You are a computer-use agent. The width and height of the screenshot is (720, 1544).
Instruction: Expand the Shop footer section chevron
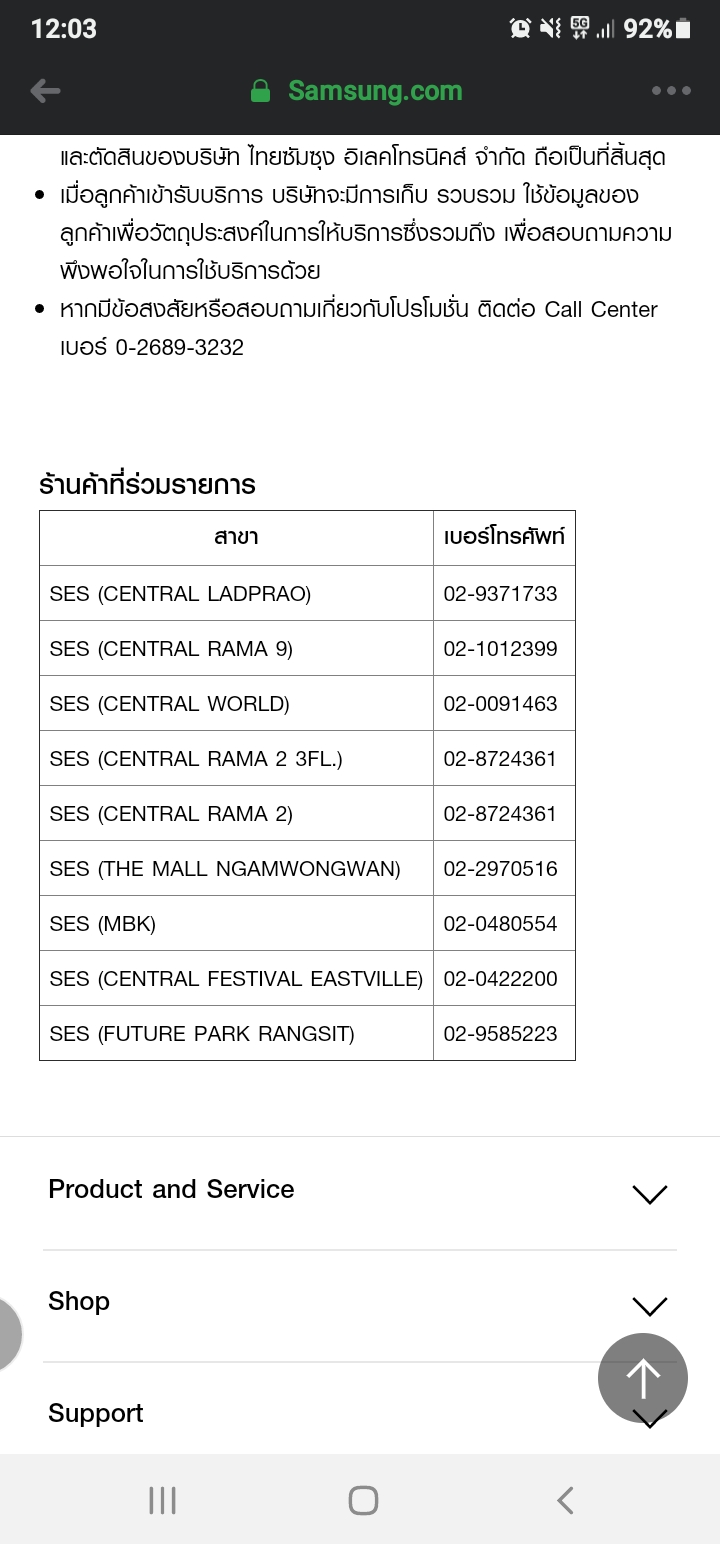[x=649, y=1306]
